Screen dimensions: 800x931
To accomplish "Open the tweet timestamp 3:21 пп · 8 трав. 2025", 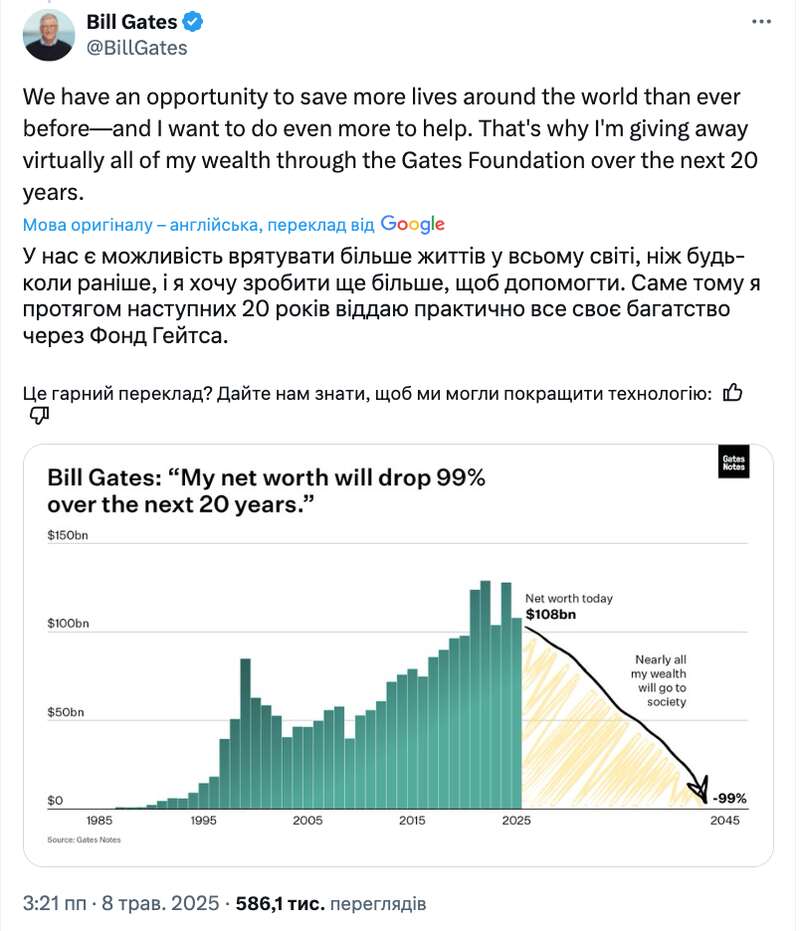I will (x=120, y=903).
